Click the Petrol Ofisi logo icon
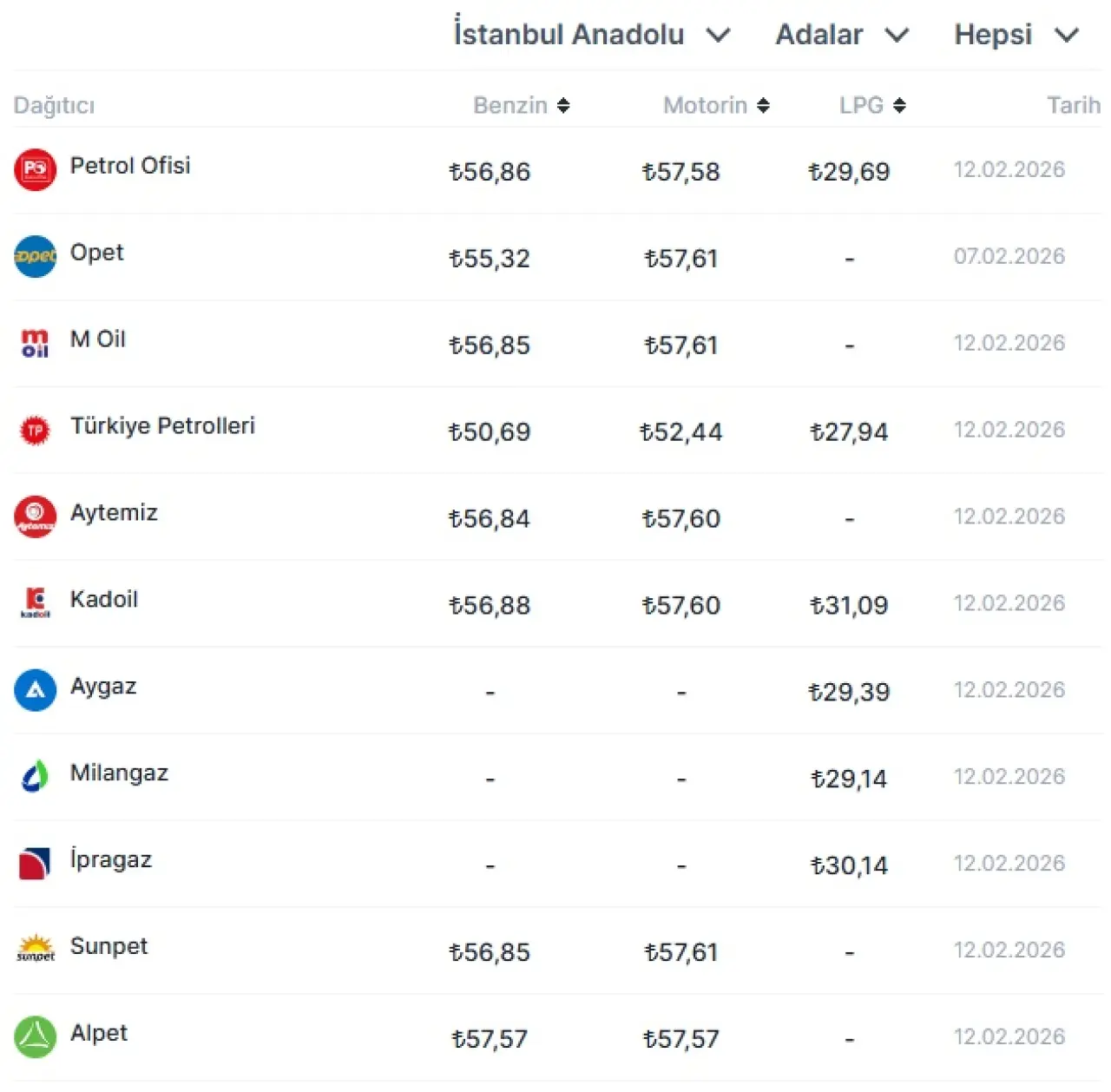Screen dimensions: 1111x1092 tap(35, 169)
